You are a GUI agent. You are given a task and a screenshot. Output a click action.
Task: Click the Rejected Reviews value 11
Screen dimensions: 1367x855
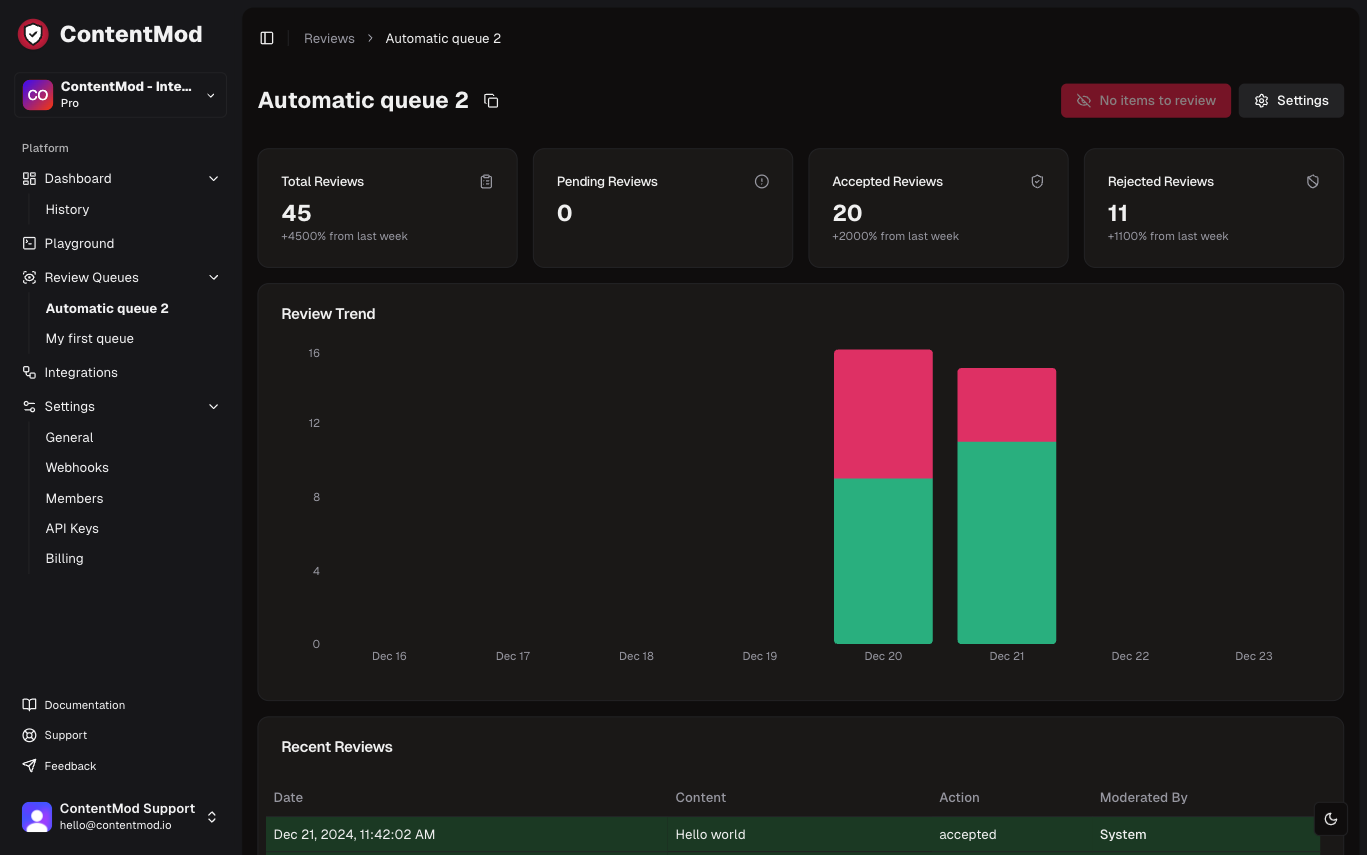click(x=1118, y=213)
